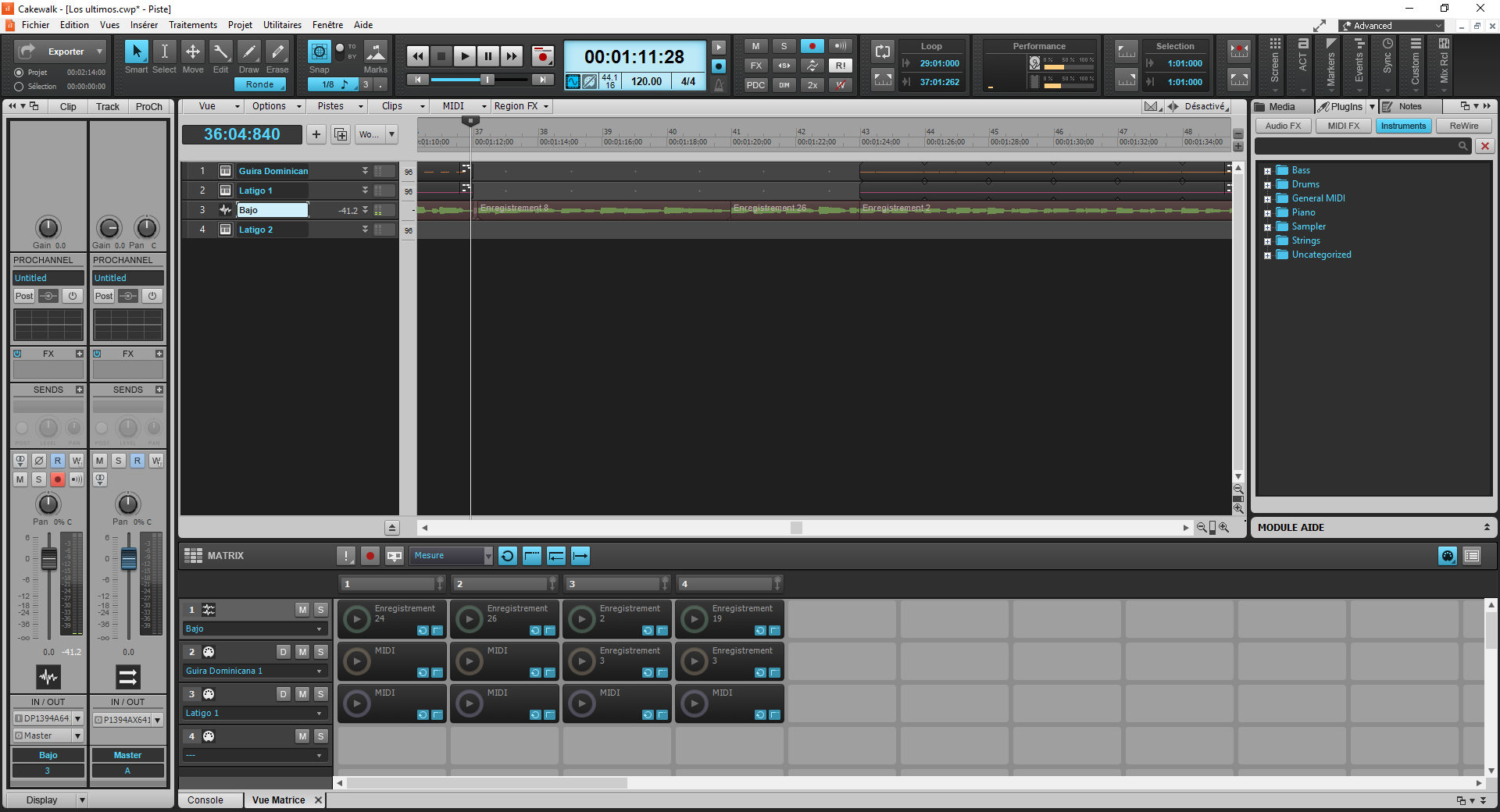This screenshot has height=812, width=1500.
Task: Activate the Edit tool
Action: pos(221,52)
